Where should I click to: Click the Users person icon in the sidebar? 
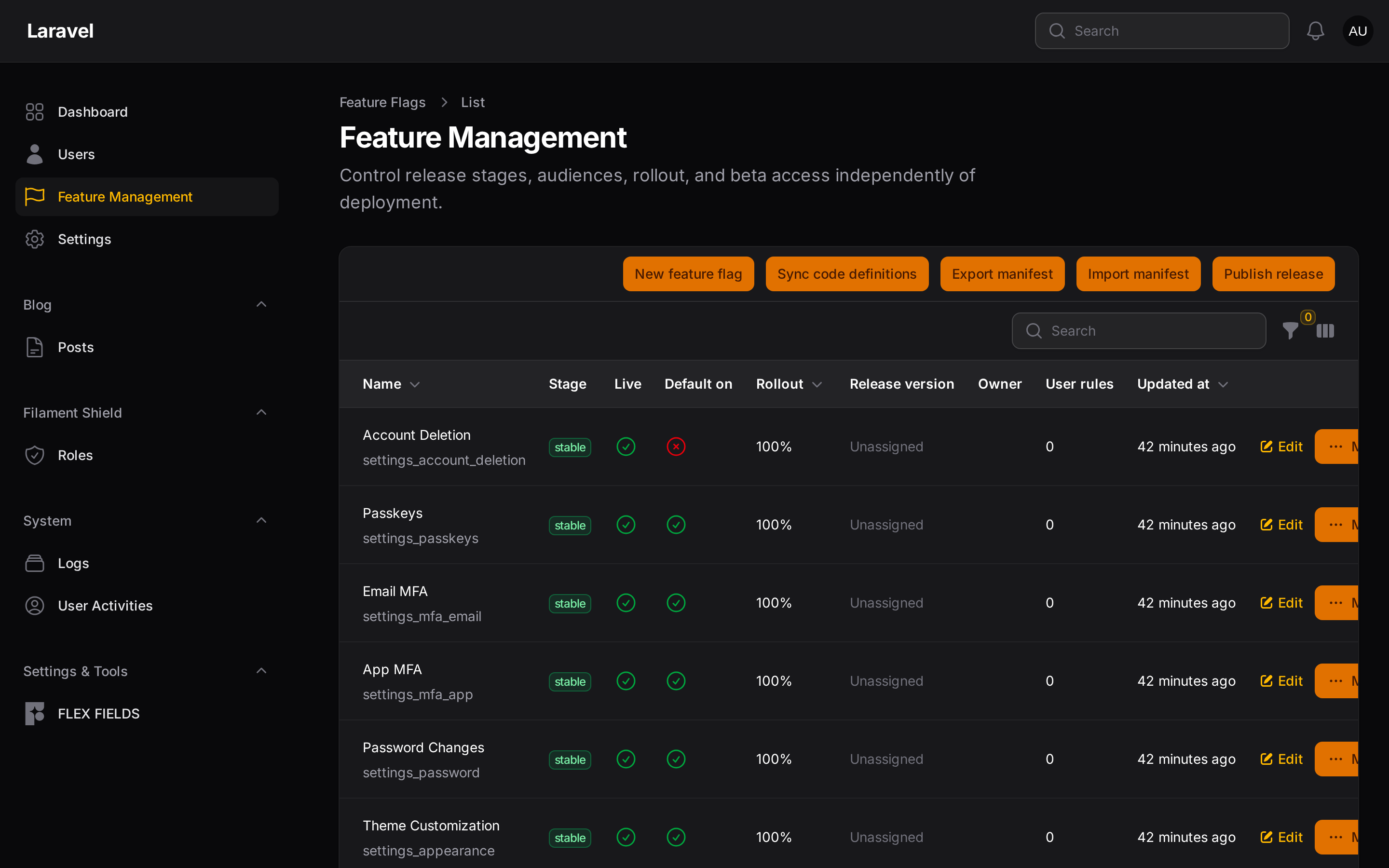click(34, 154)
